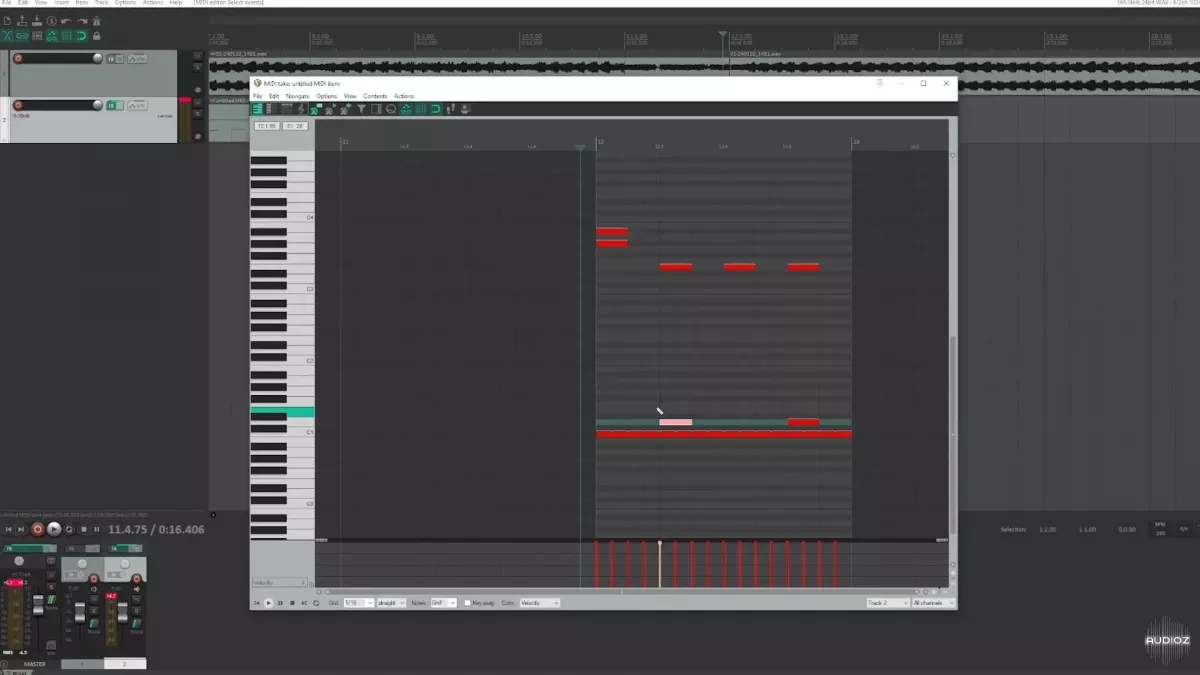Open the Insert menu in main menu bar
Viewport: 1200px width, 675px height.
(60, 3)
